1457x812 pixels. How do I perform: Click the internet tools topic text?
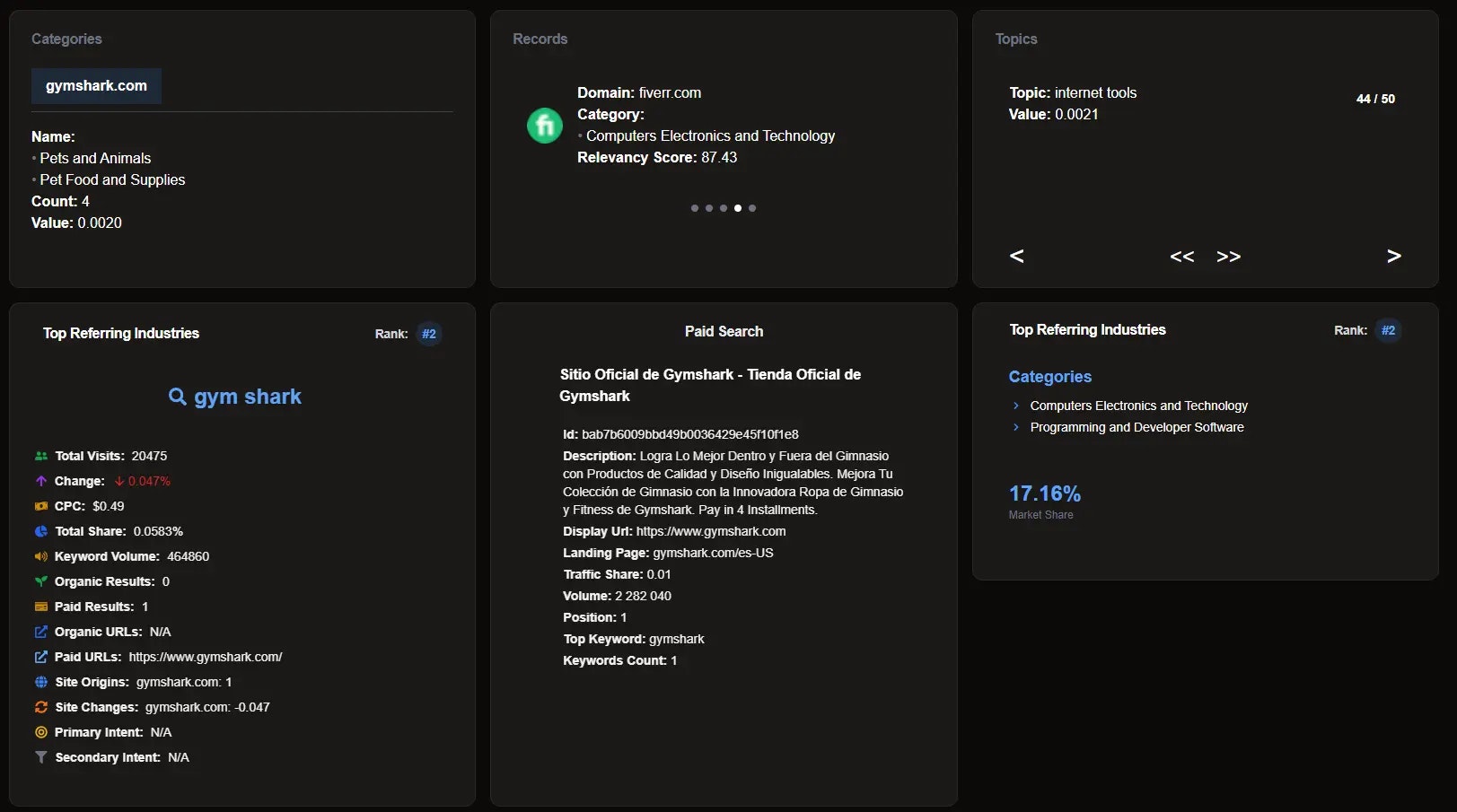tap(1095, 92)
